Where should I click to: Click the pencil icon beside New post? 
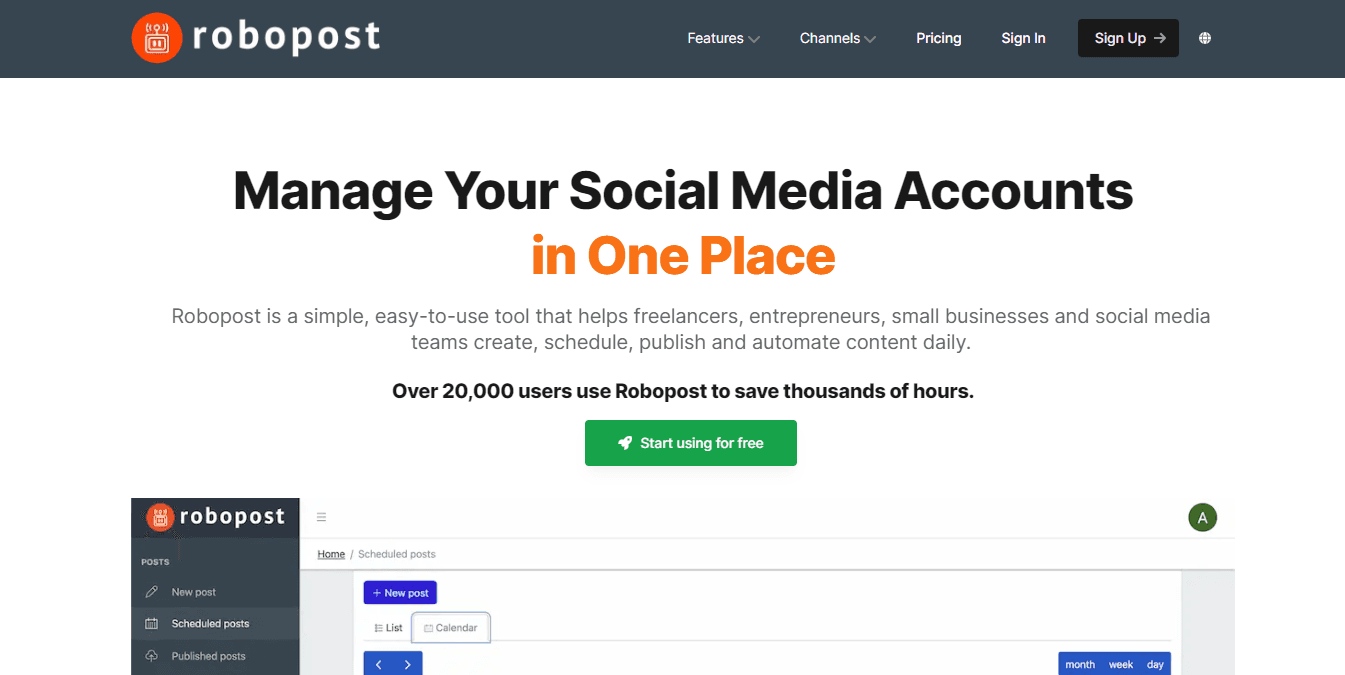click(152, 592)
